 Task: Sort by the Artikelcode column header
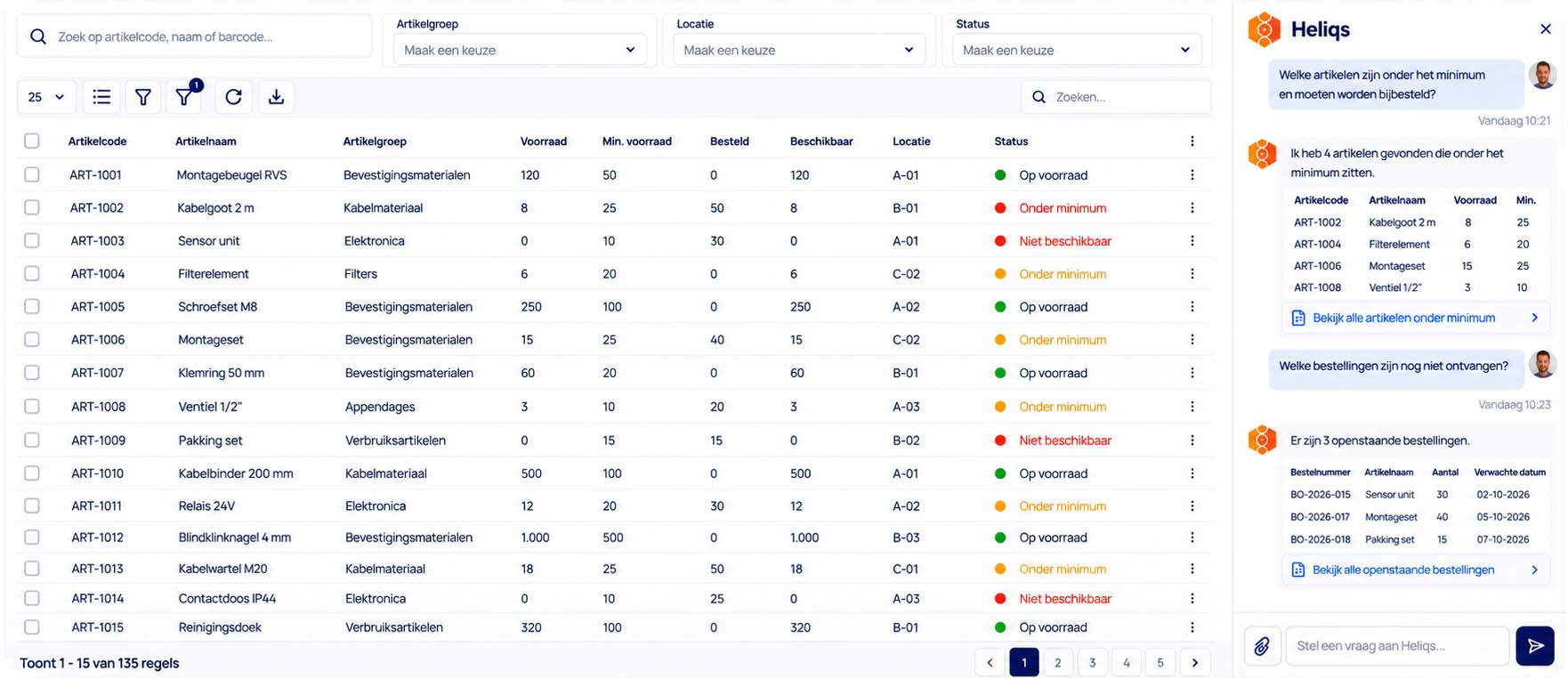(x=97, y=141)
